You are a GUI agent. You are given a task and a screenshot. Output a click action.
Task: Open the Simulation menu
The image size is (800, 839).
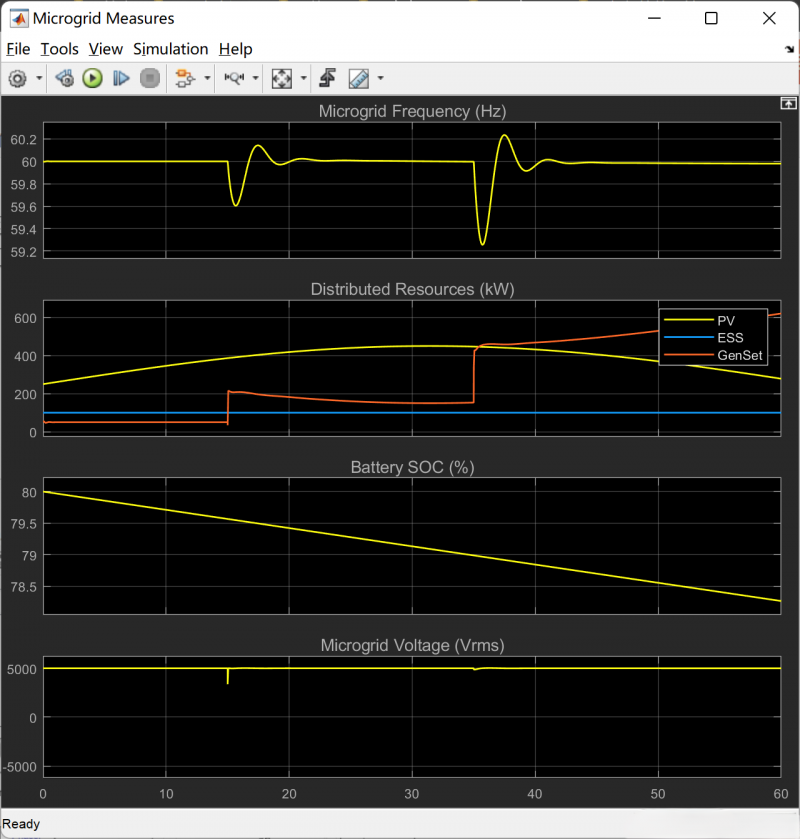[171, 49]
